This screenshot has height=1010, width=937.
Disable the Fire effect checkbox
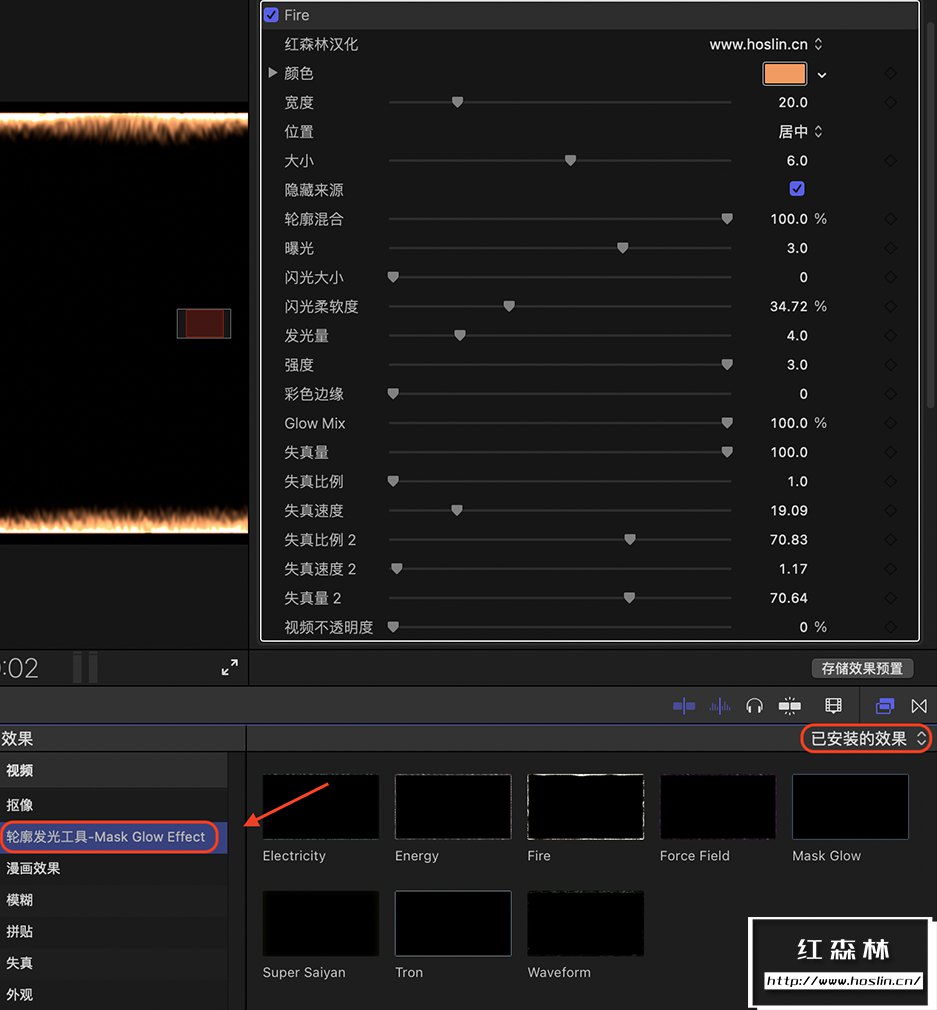point(271,15)
